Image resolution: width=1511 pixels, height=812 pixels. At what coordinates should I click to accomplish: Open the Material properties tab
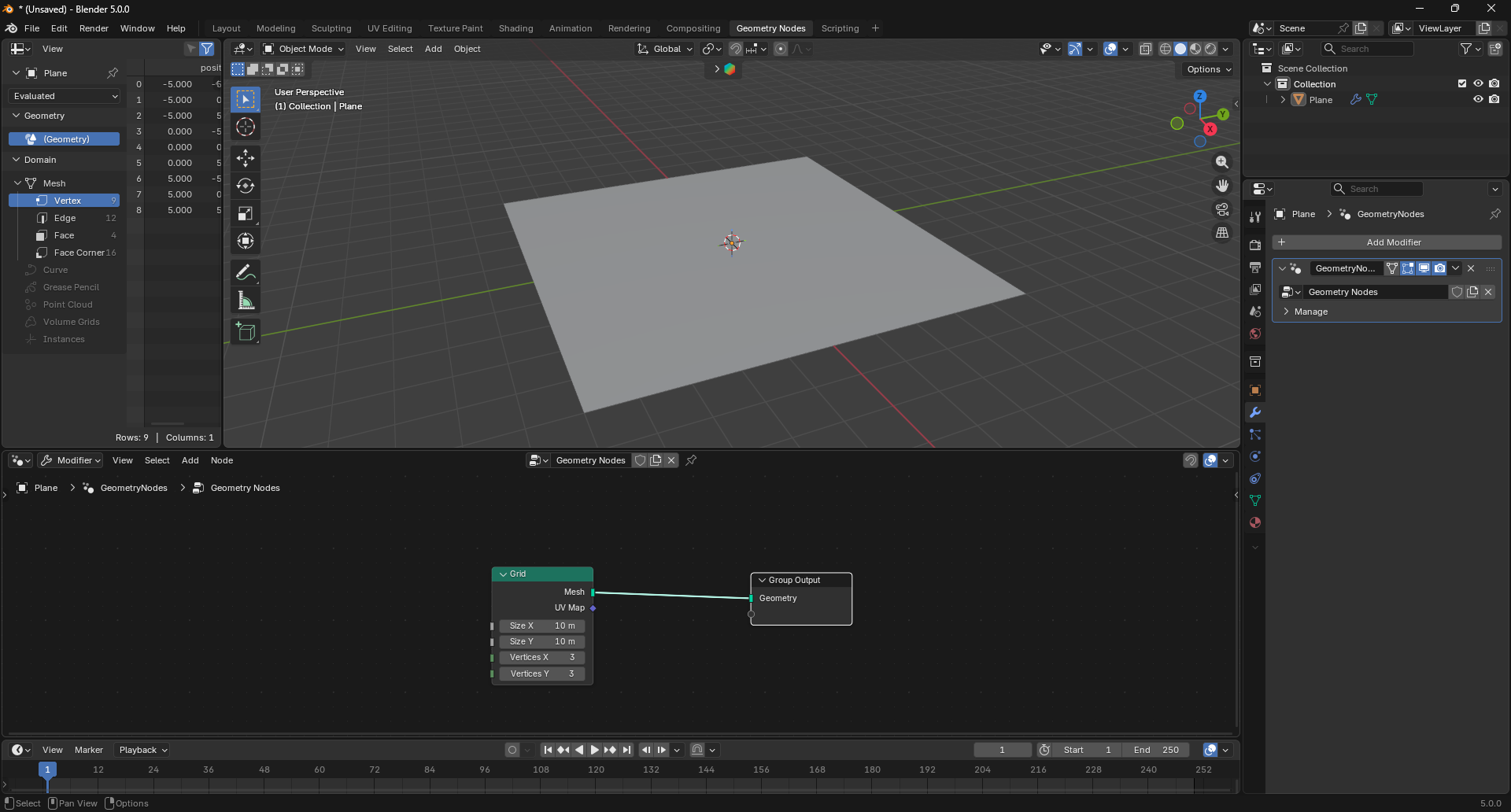pos(1255,522)
